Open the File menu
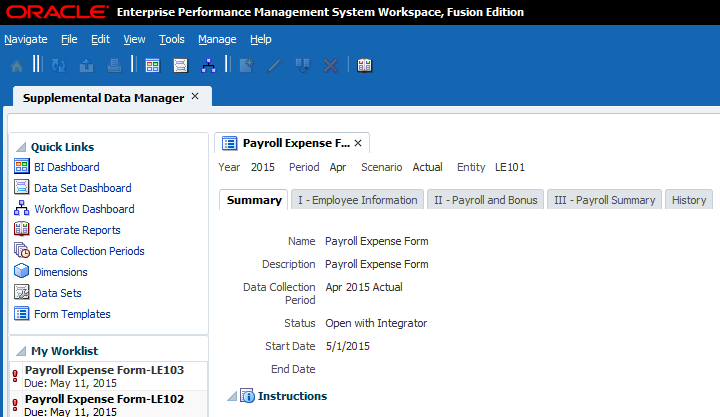Image resolution: width=720 pixels, height=417 pixels. (69, 39)
